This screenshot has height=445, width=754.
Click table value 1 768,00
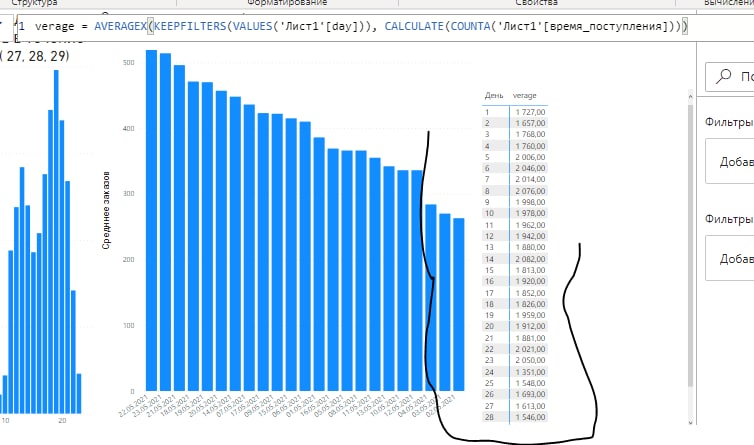click(x=530, y=134)
